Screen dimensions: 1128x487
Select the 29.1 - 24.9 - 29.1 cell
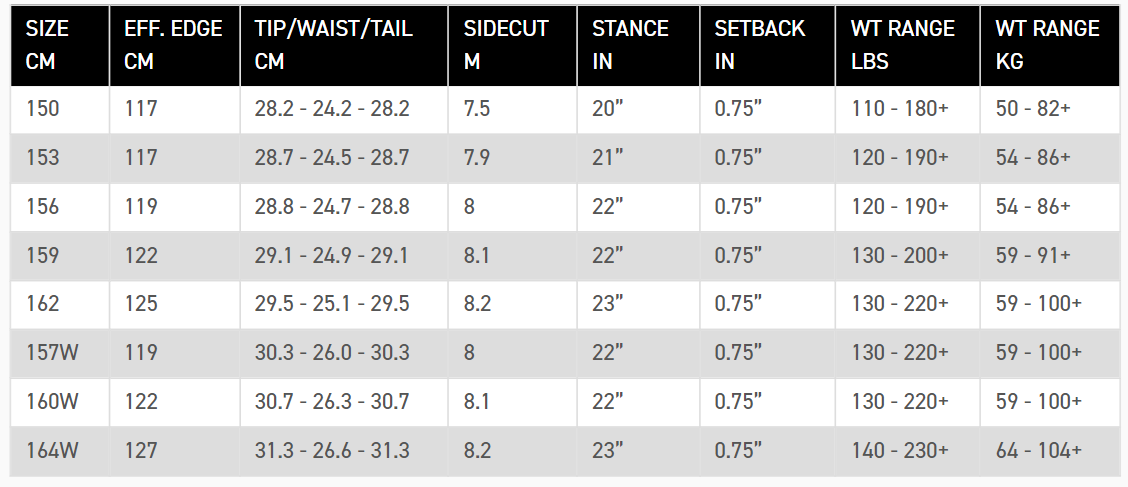332,256
